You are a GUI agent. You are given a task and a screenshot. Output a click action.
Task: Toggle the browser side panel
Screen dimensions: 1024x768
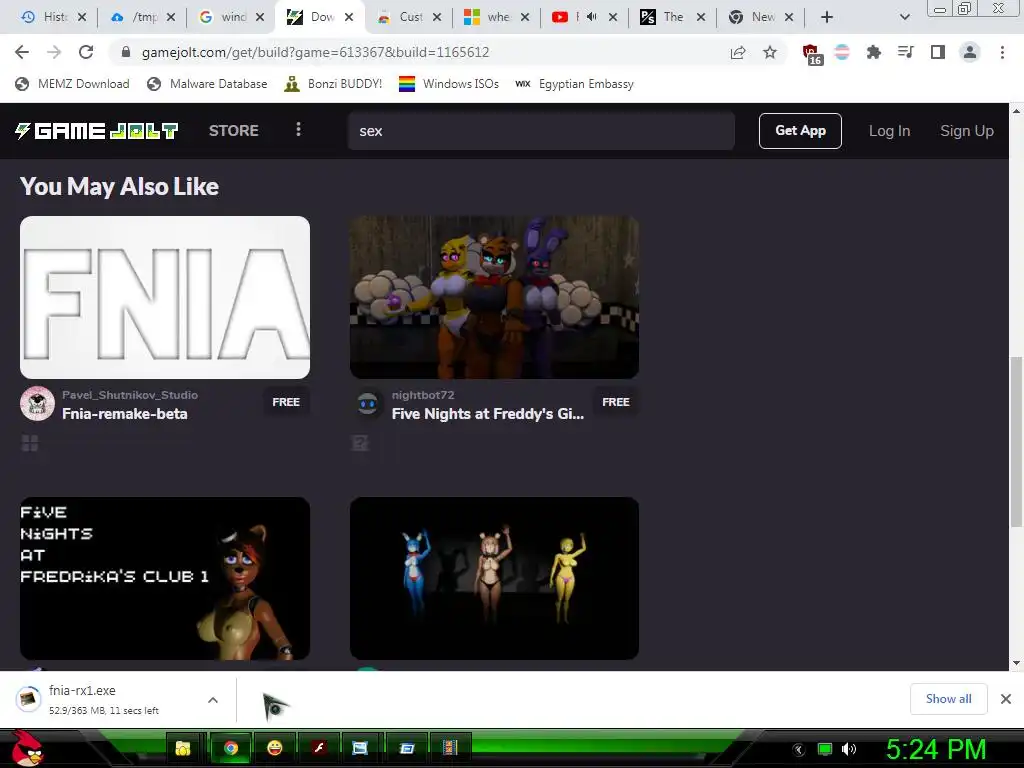(938, 52)
